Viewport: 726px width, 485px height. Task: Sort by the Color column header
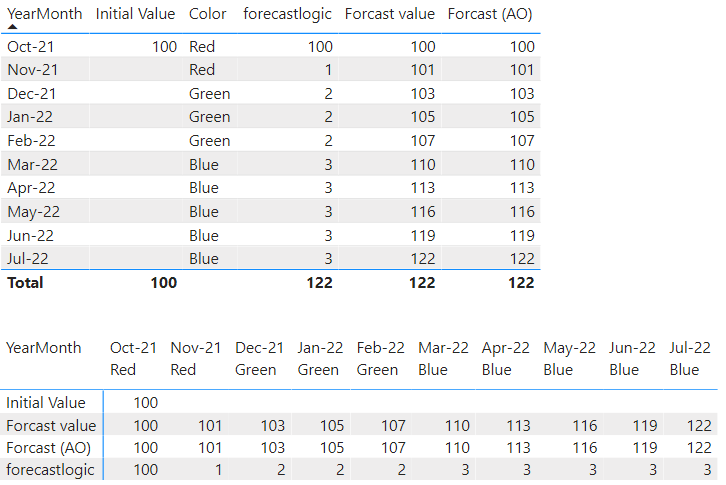[207, 14]
